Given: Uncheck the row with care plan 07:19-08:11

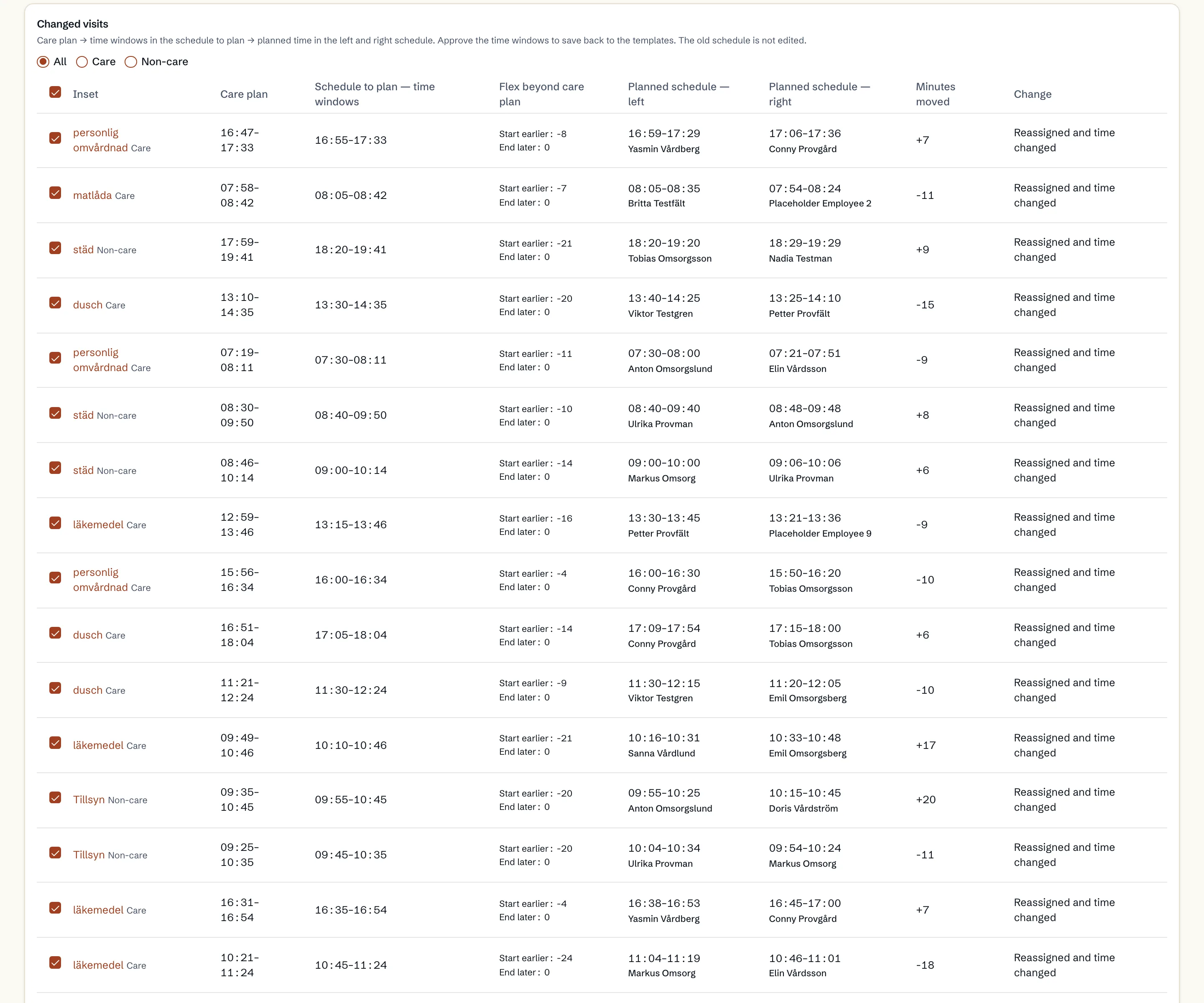Looking at the screenshot, I should 55,358.
